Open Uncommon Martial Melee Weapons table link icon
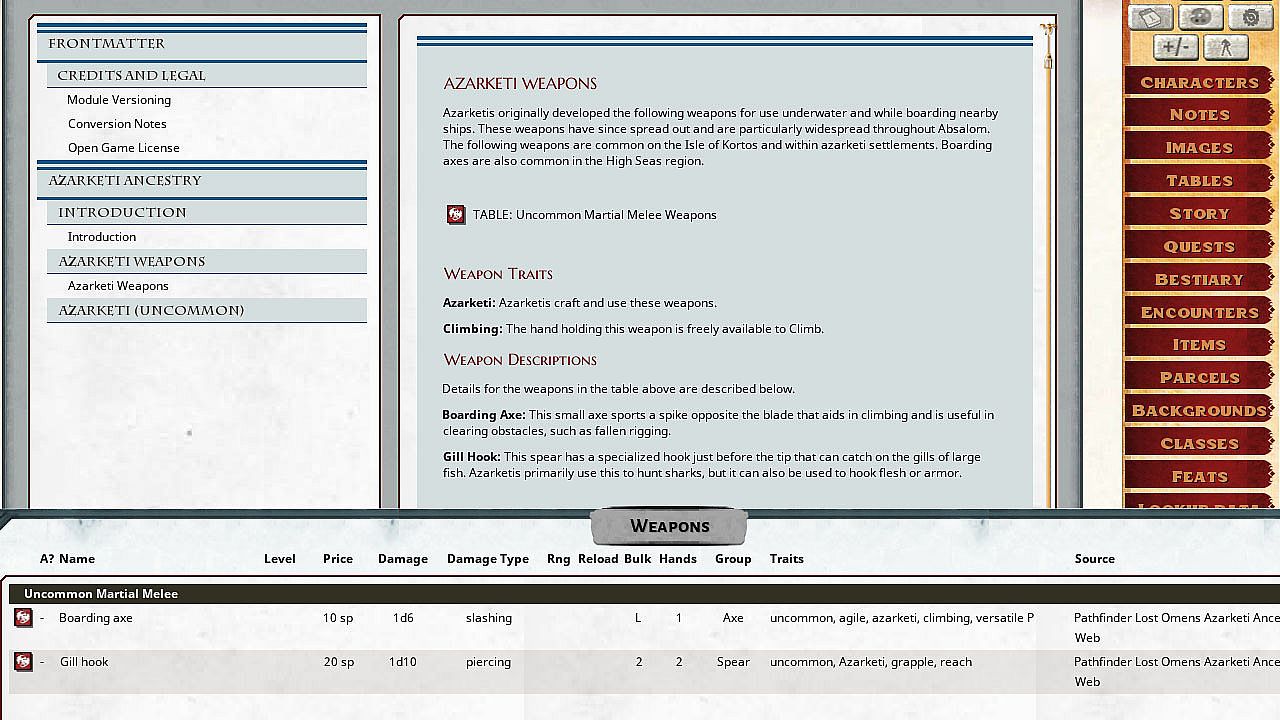The image size is (1280, 720). tap(456, 214)
